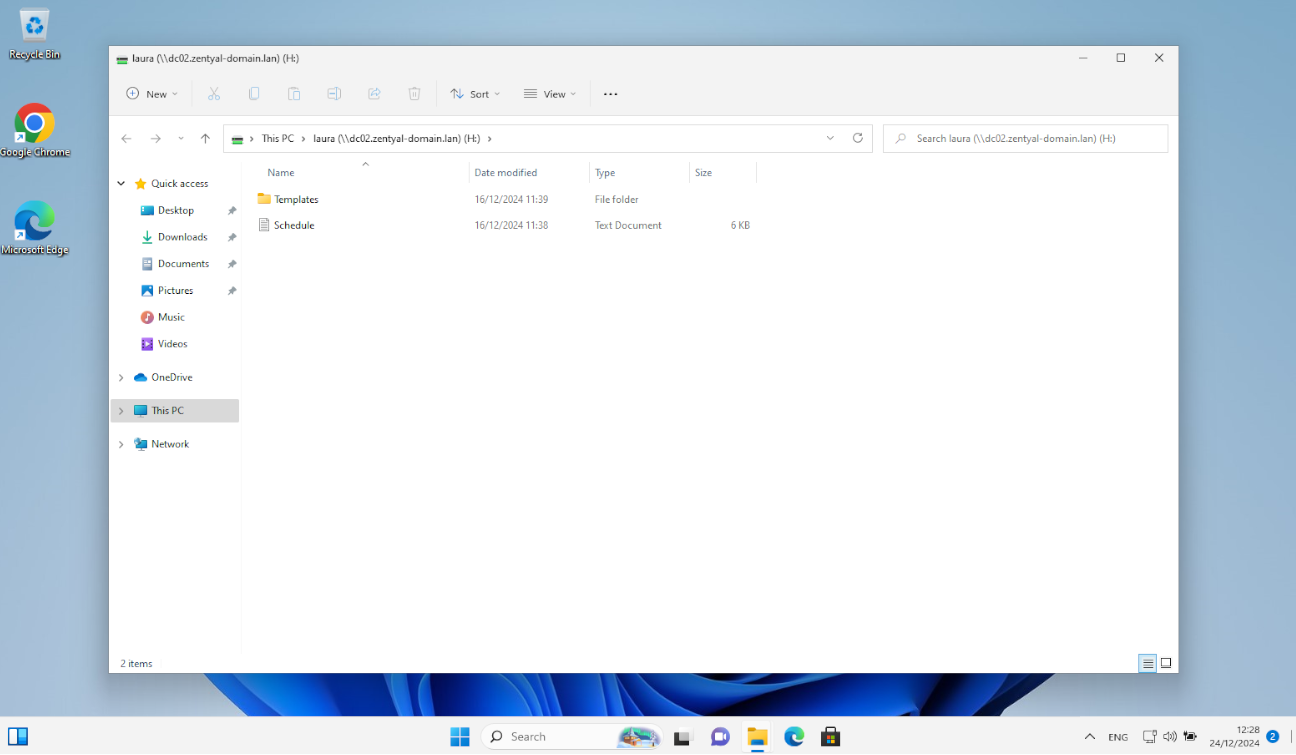Navigate back using the back arrow

[x=126, y=138]
